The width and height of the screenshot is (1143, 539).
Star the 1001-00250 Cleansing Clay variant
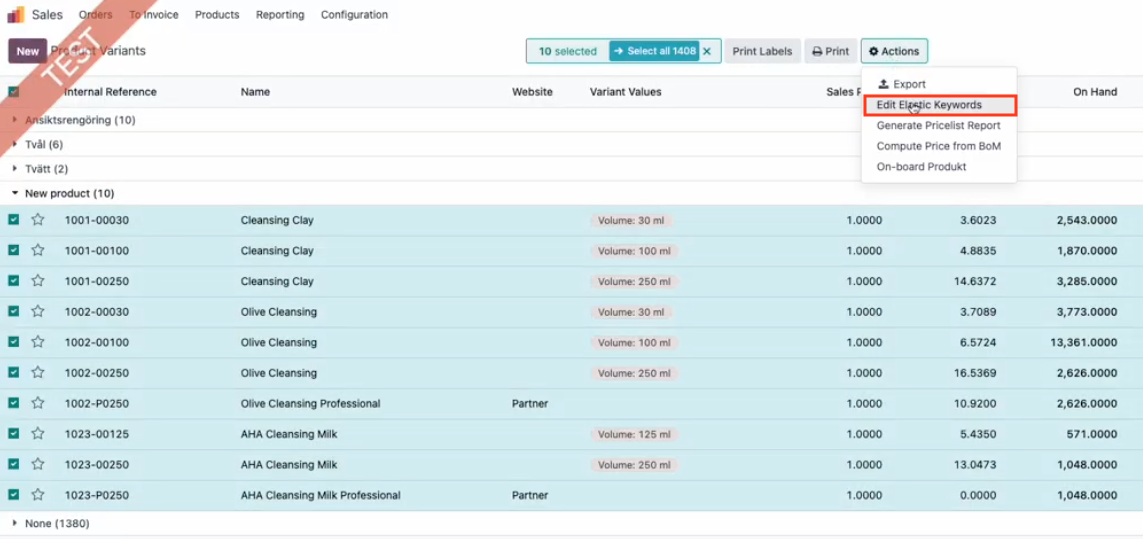(x=38, y=281)
